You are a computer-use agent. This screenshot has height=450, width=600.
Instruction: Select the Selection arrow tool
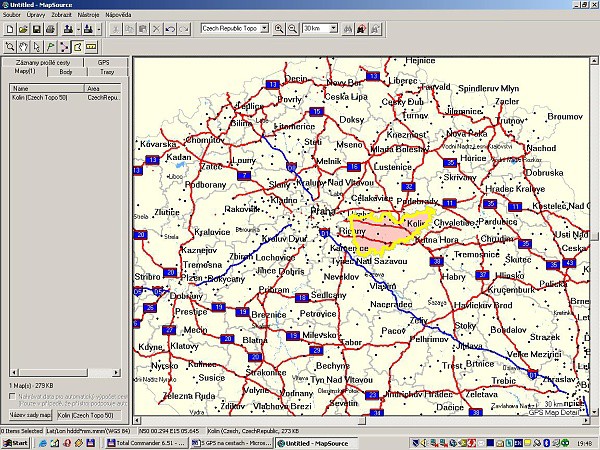[x=37, y=47]
